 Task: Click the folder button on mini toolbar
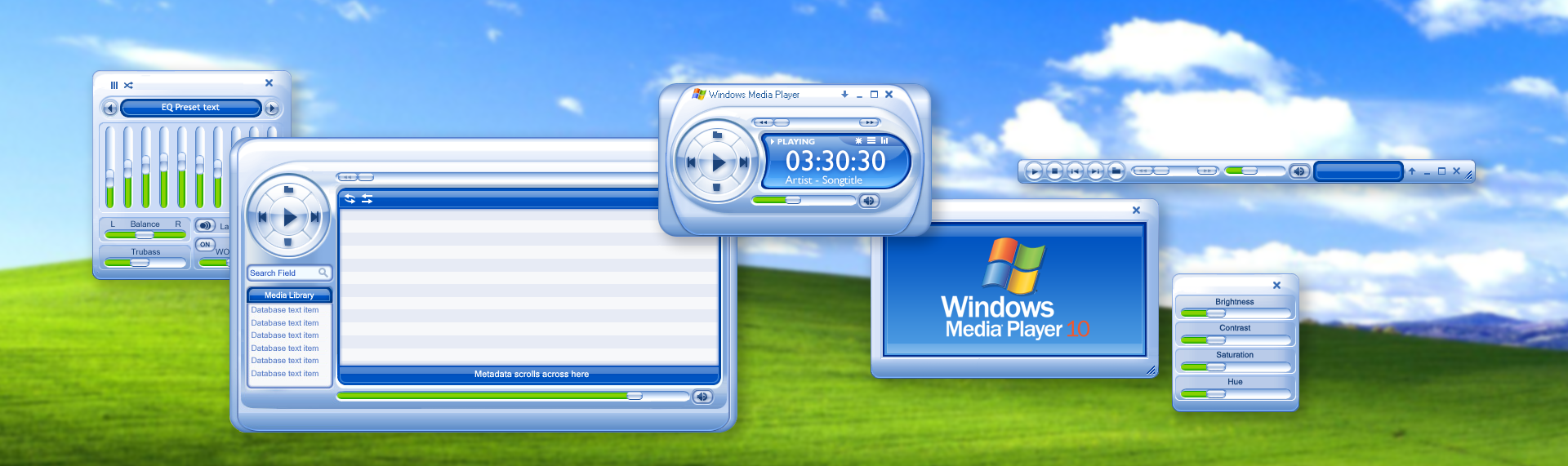pyautogui.click(x=1116, y=171)
